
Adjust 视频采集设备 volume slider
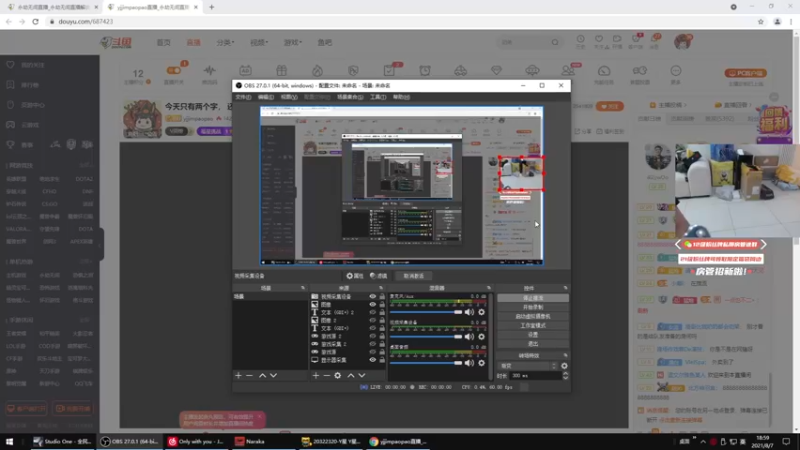click(x=426, y=337)
